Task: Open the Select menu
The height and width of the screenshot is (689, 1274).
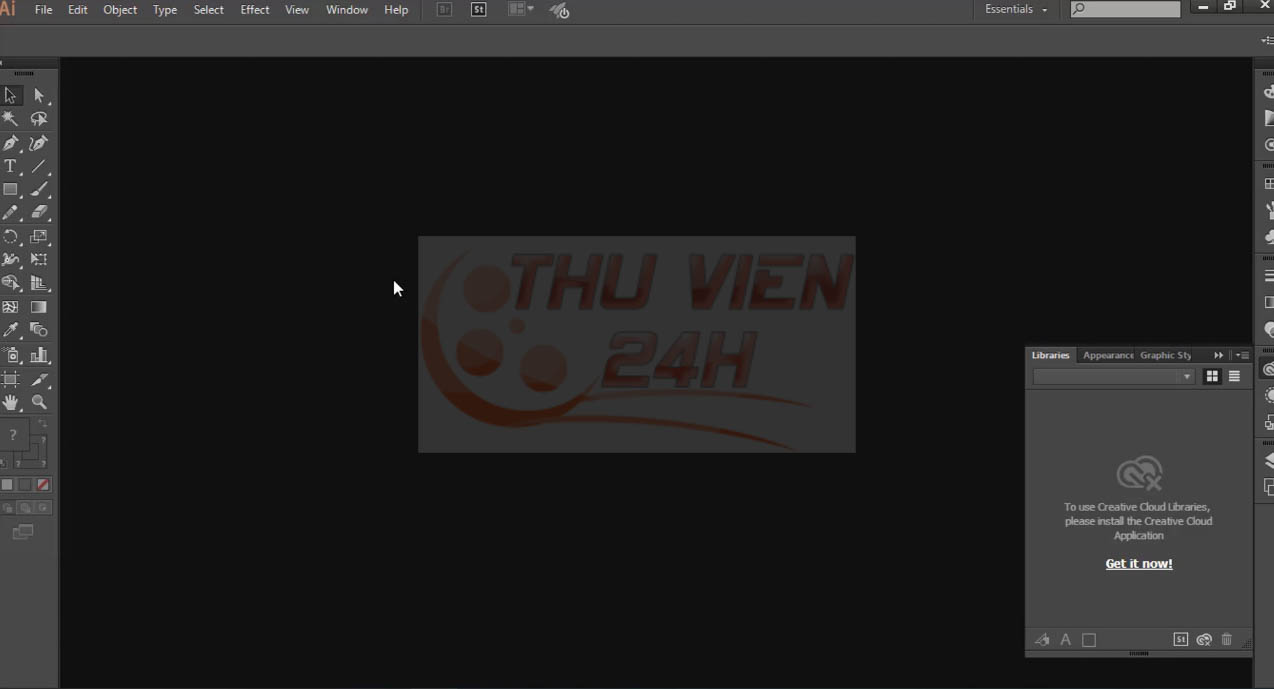Action: tap(209, 10)
